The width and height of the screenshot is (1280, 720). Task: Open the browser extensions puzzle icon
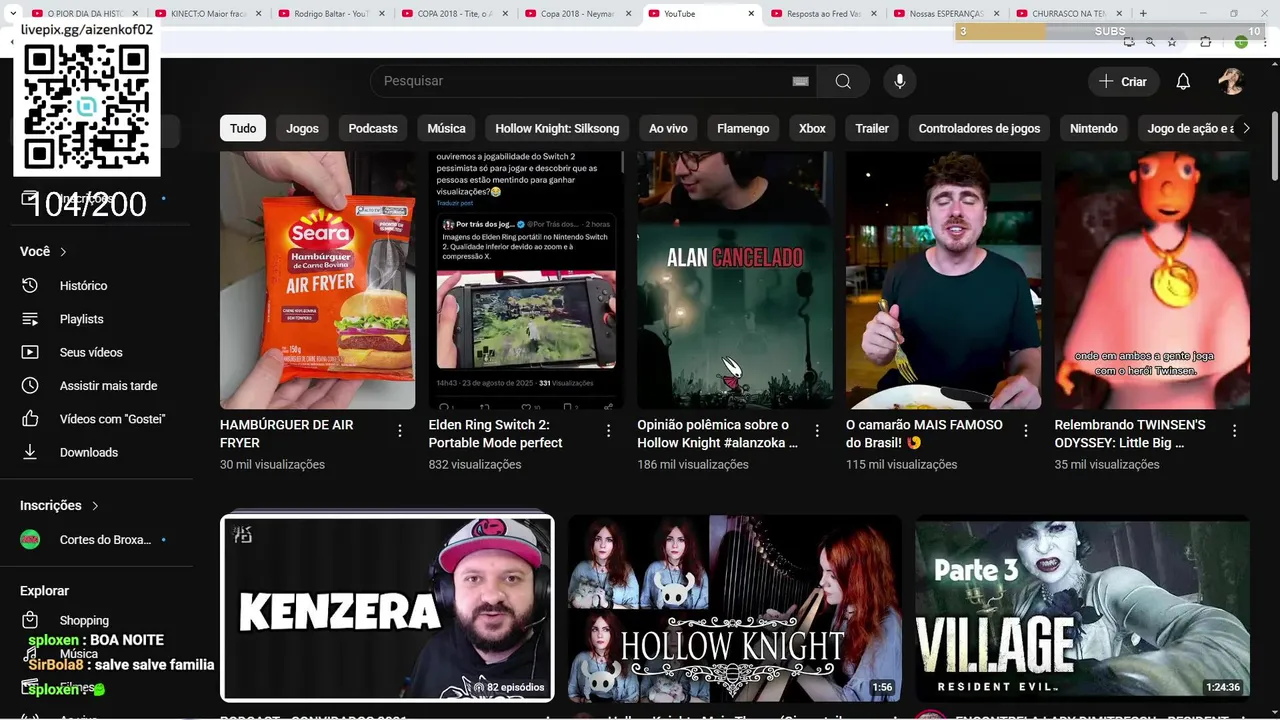[x=1205, y=42]
